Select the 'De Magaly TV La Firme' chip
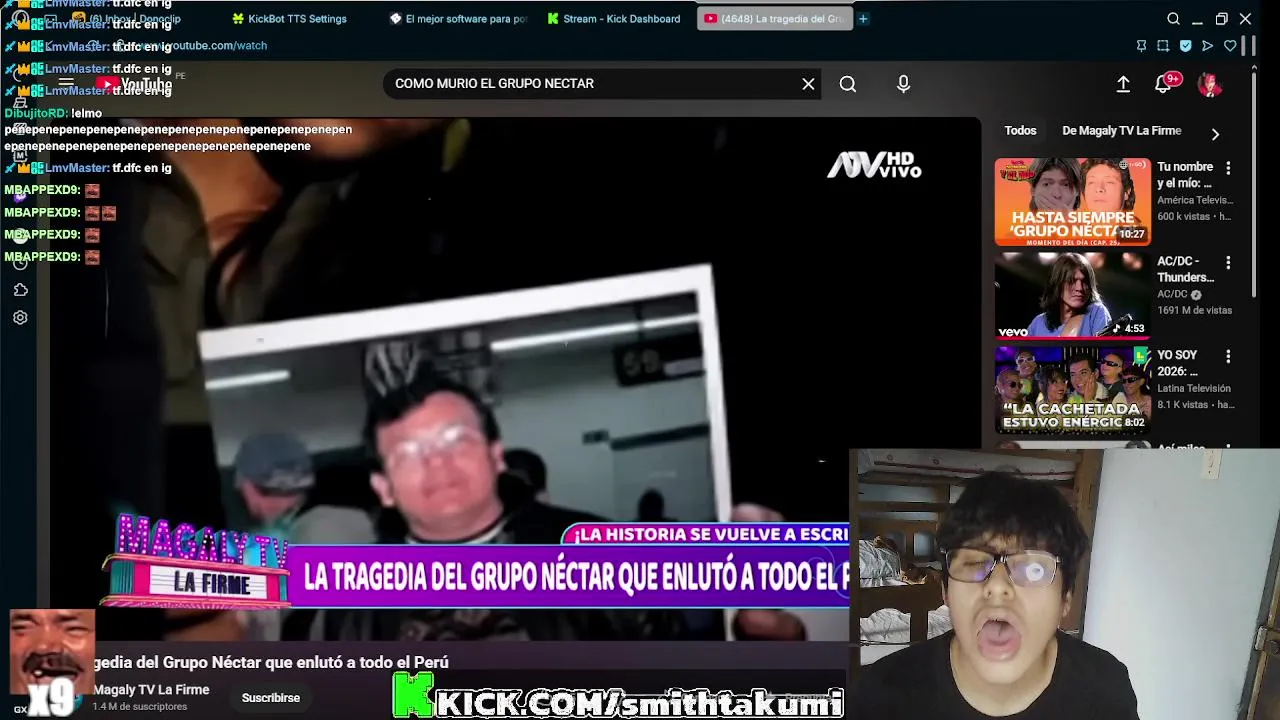The height and width of the screenshot is (720, 1280). (x=1122, y=131)
